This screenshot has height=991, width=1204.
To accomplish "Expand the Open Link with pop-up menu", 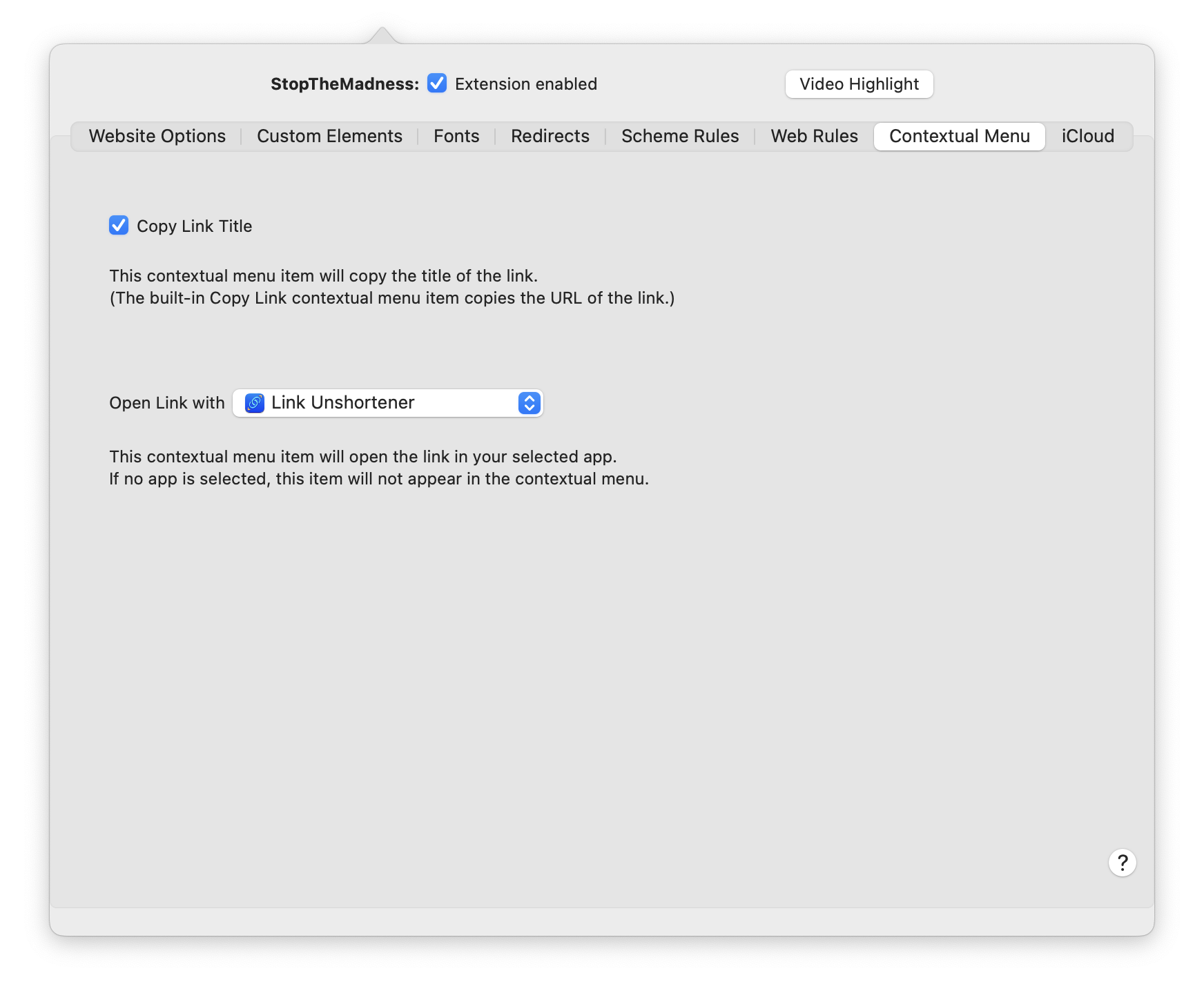I will point(387,403).
